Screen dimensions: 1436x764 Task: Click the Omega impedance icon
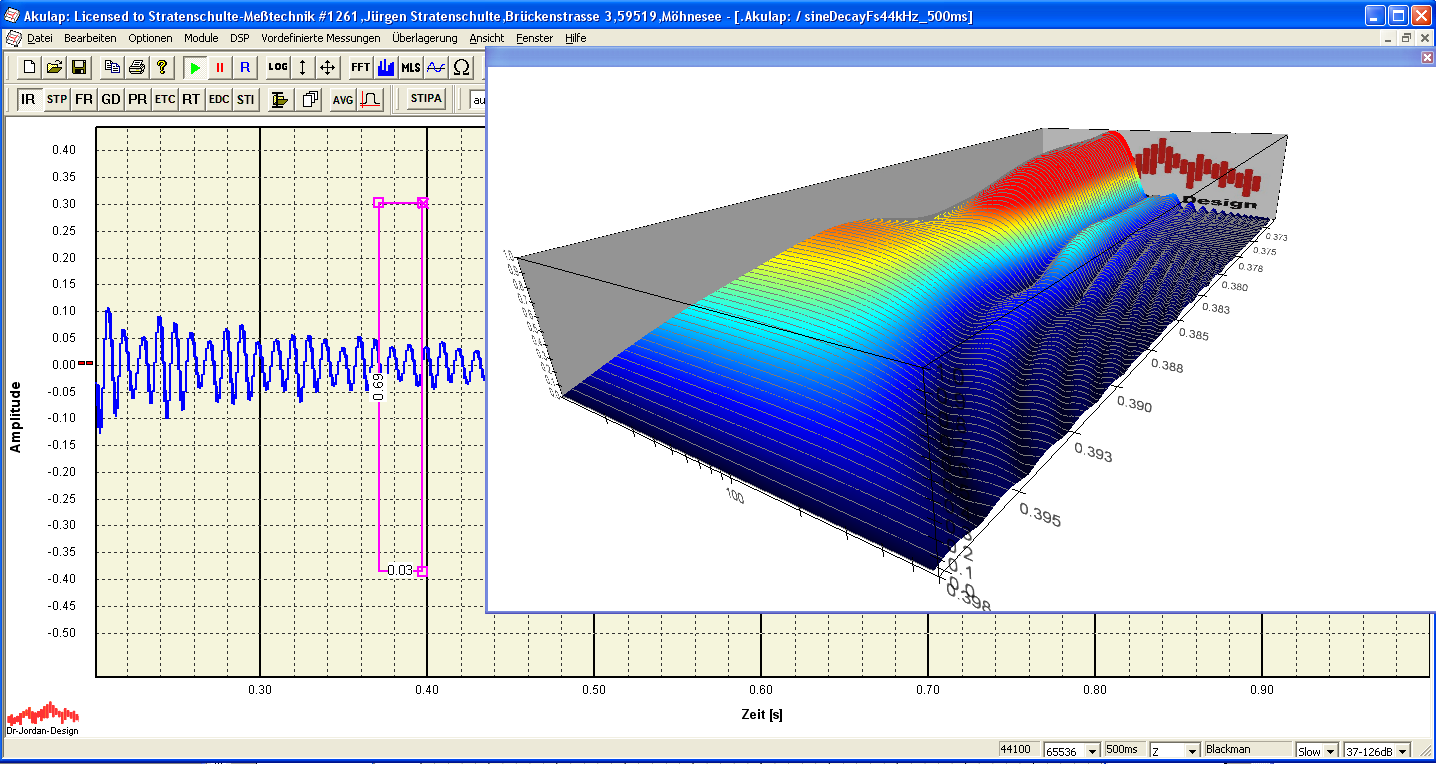pos(461,68)
